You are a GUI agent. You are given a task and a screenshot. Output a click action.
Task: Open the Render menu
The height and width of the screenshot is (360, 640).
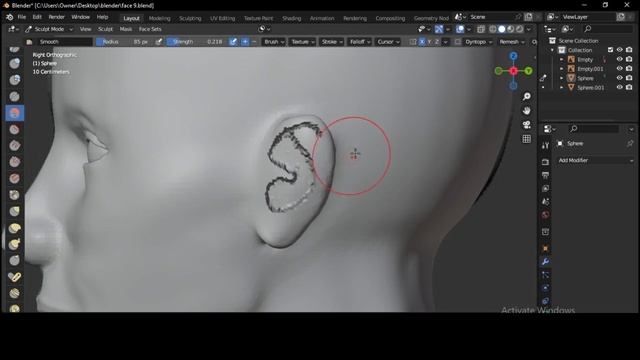(x=57, y=17)
